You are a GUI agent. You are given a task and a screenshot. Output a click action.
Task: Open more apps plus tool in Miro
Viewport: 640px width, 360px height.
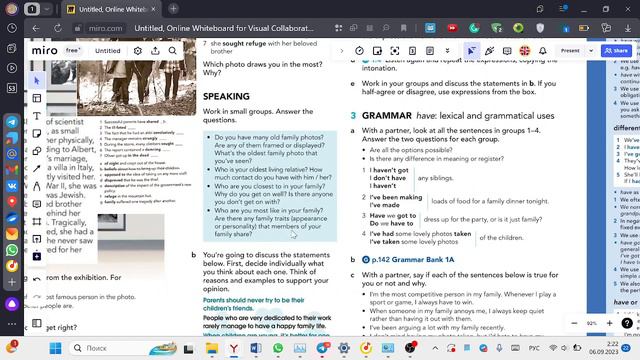pyautogui.click(x=37, y=256)
